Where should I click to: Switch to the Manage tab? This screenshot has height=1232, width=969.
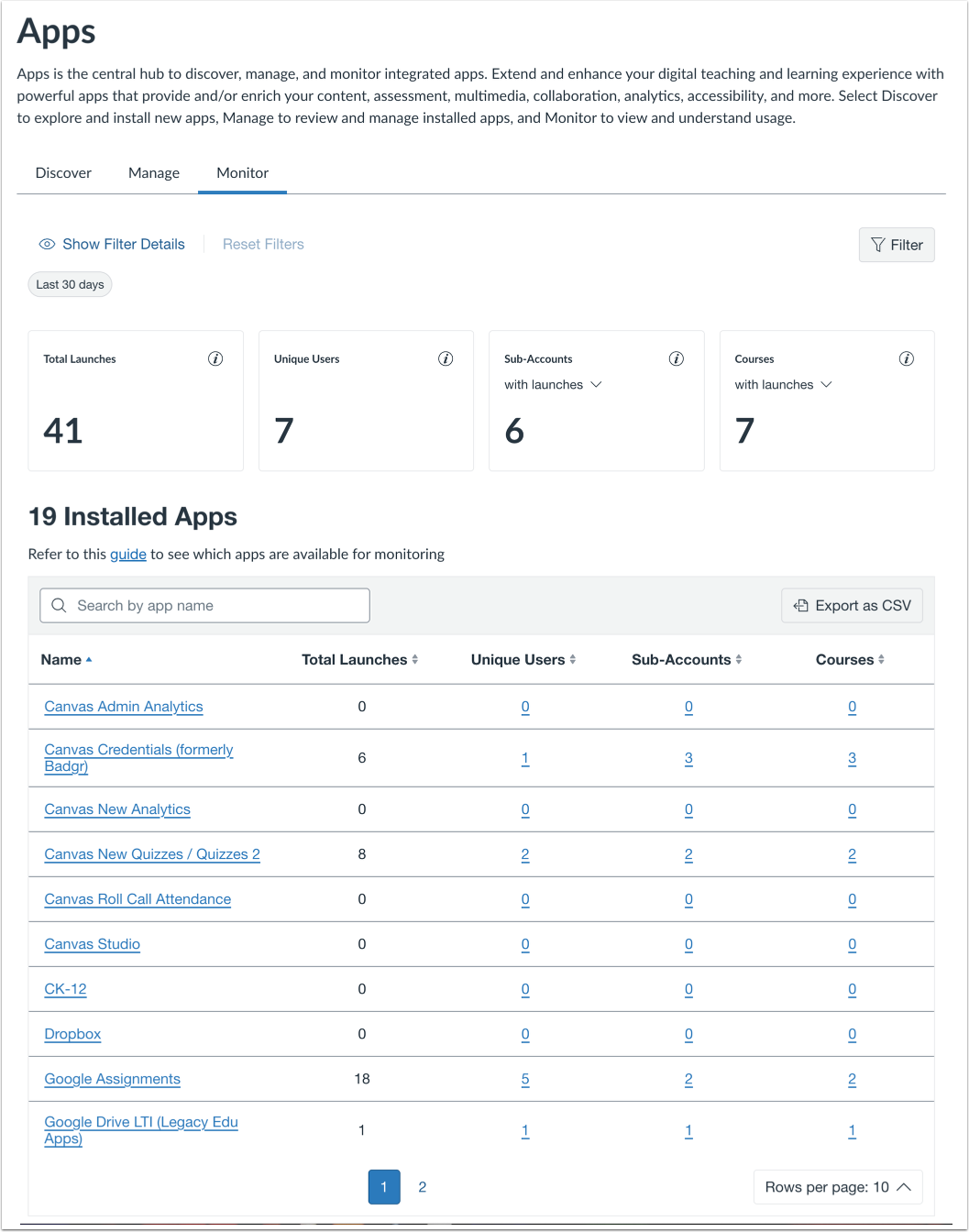click(153, 172)
